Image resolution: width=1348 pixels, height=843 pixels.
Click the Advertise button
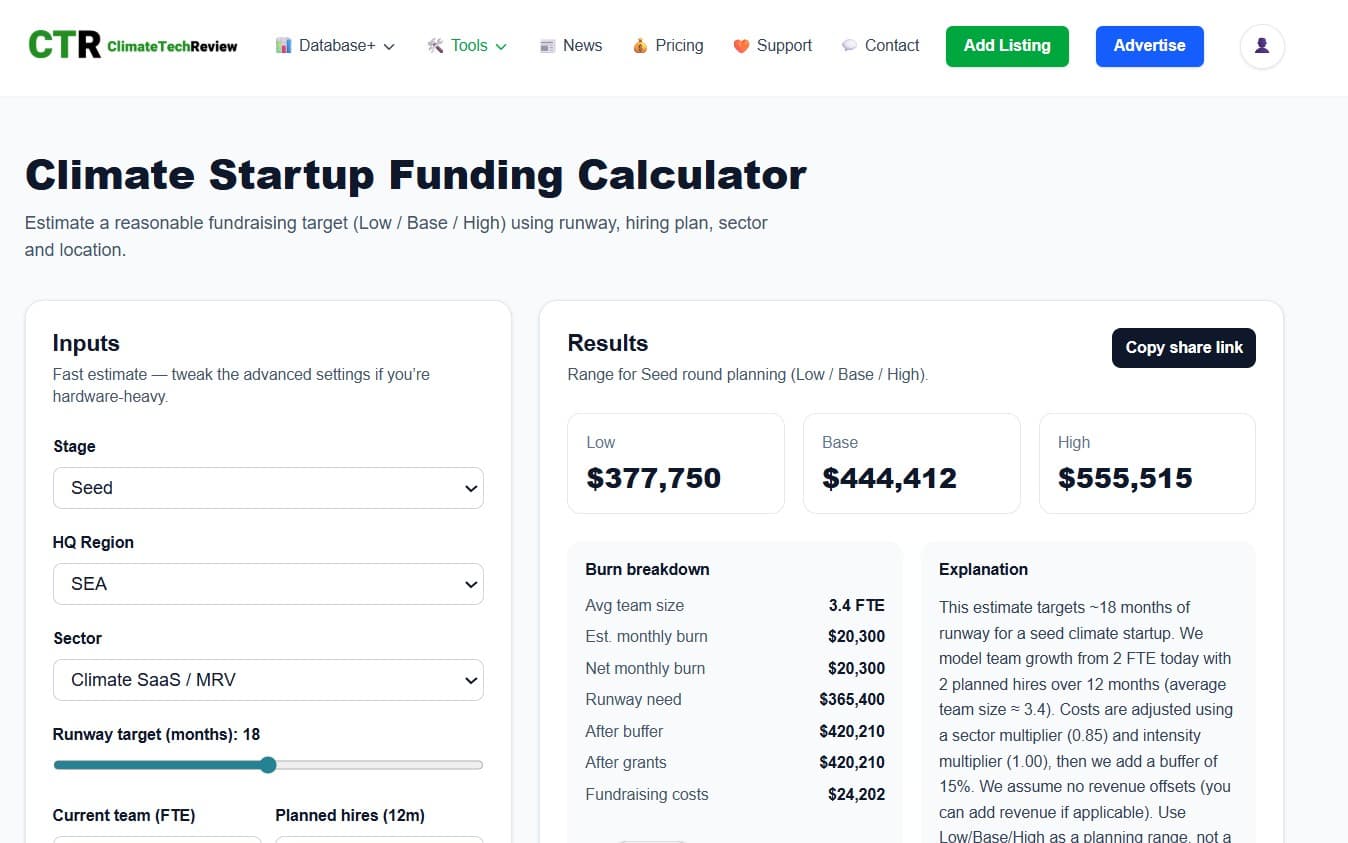point(1150,46)
